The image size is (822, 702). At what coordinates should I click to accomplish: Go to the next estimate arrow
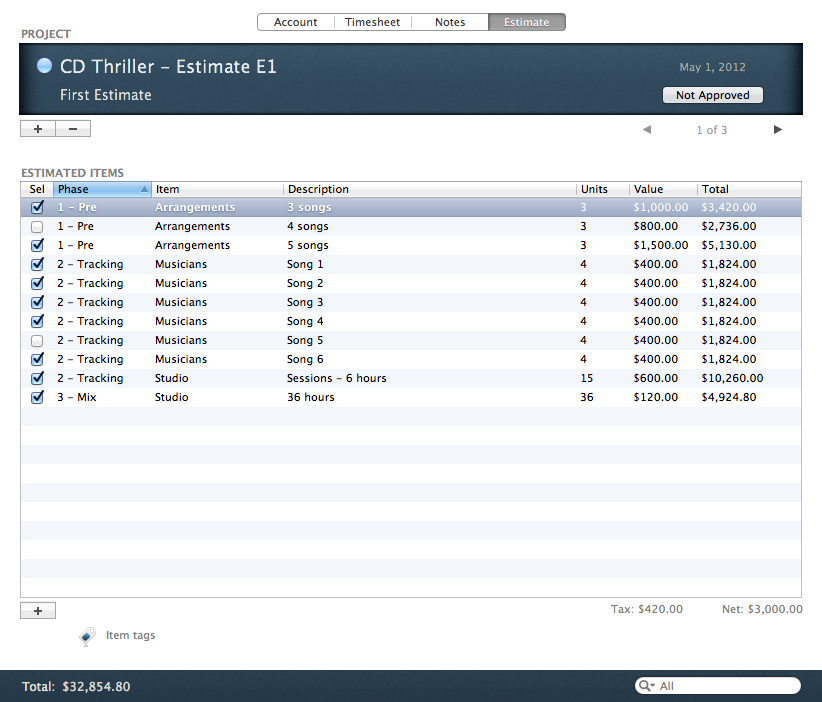(778, 130)
